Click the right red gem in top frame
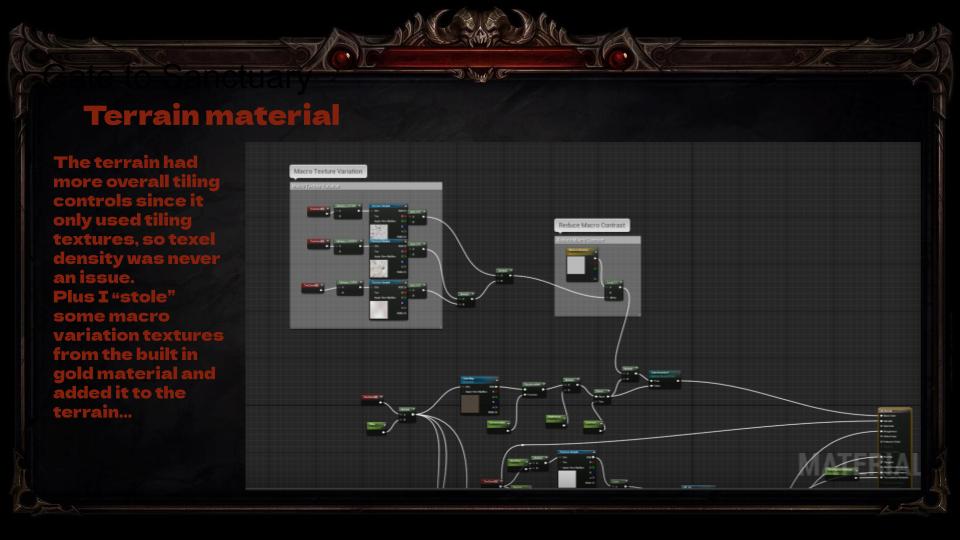Viewport: 960px width, 540px height. pyautogui.click(x=619, y=58)
